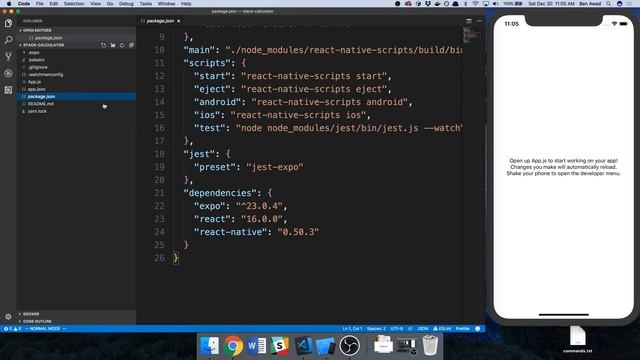This screenshot has height=360, width=640.
Task: Open the documents stack in dock
Action: tap(383, 345)
